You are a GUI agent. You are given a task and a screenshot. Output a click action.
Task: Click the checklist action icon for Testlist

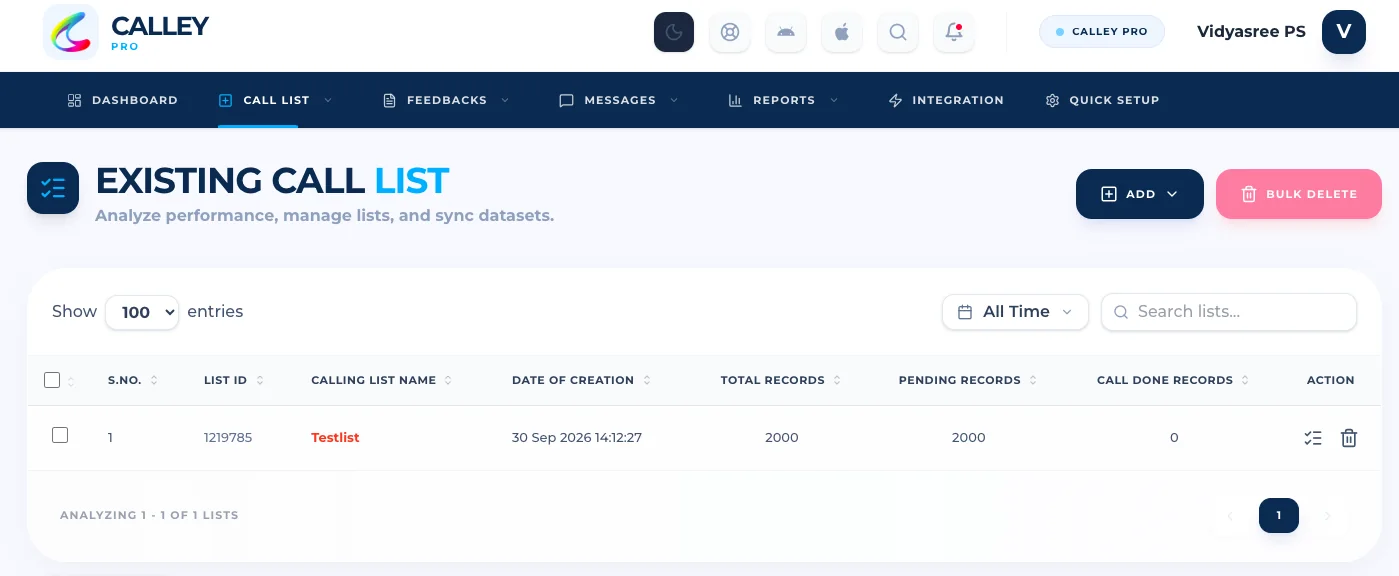[x=1313, y=438]
